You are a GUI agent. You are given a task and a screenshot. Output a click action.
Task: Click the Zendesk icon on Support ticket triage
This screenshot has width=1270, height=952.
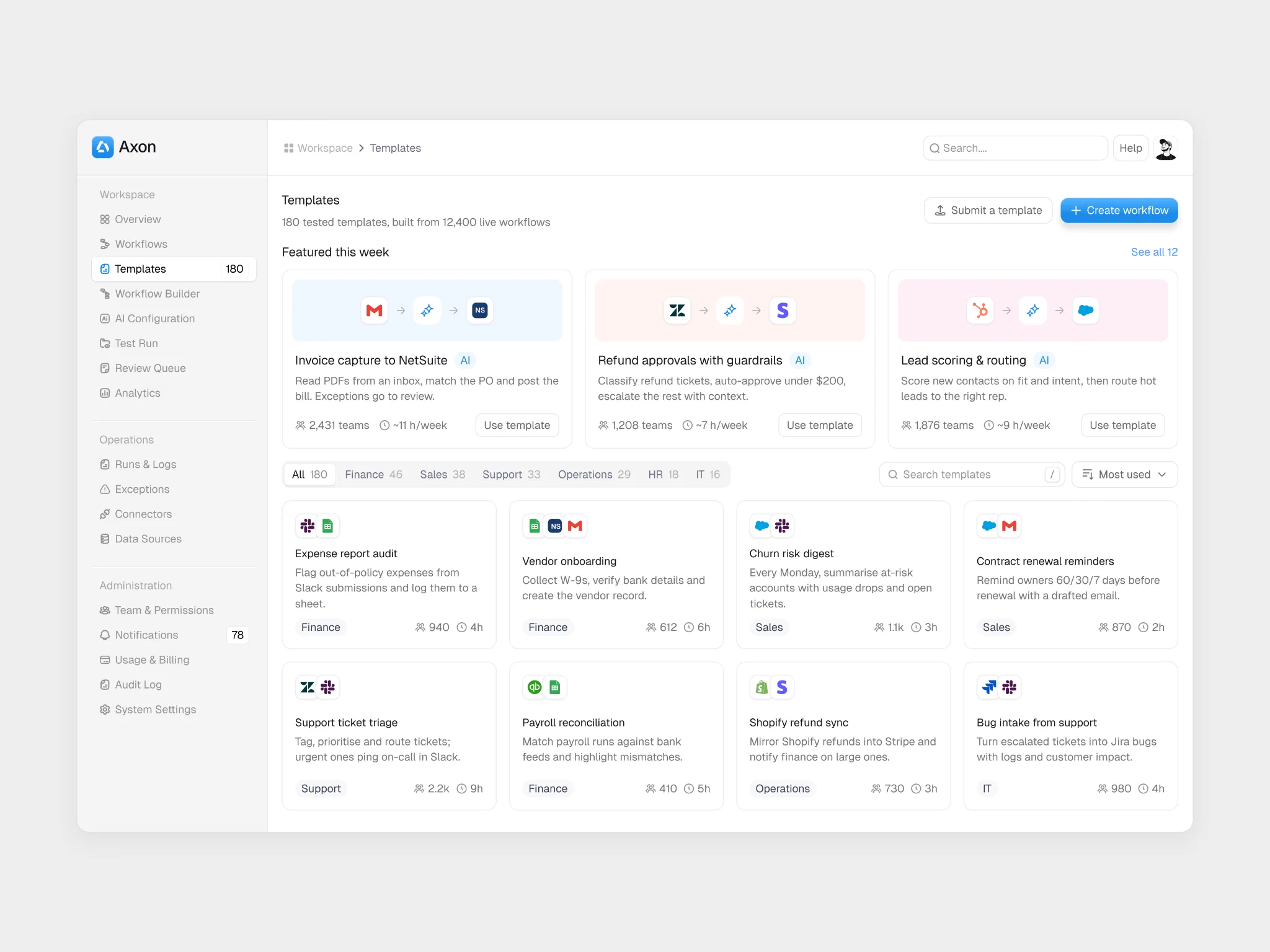point(307,687)
